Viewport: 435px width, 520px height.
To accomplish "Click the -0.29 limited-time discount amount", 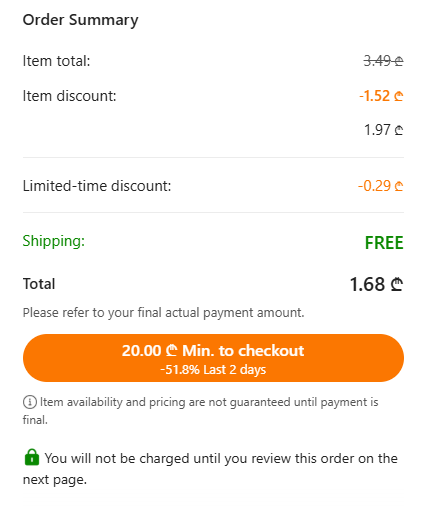I will pyautogui.click(x=380, y=186).
